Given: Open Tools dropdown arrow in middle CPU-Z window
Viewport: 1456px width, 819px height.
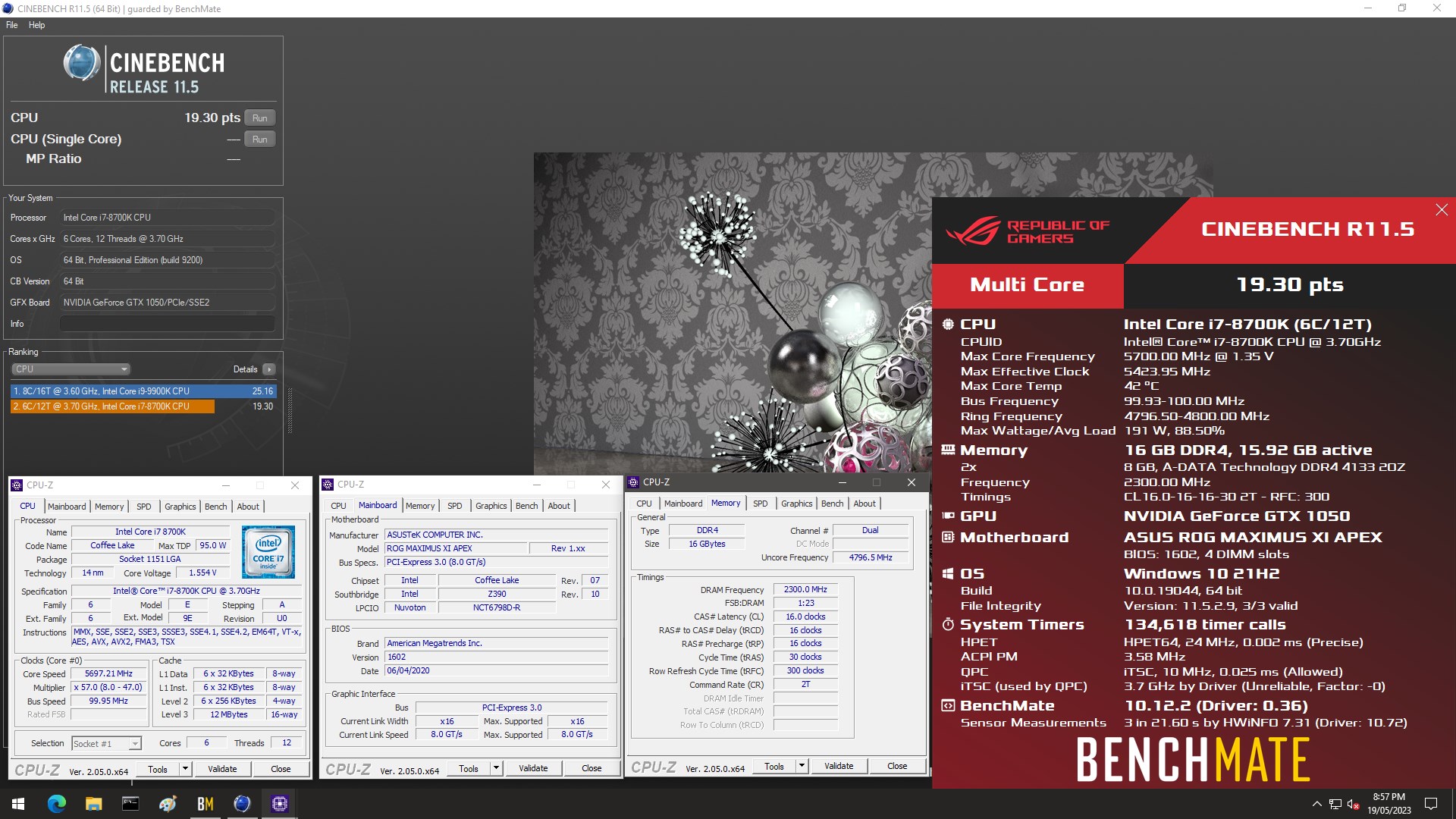Looking at the screenshot, I should pyautogui.click(x=496, y=768).
